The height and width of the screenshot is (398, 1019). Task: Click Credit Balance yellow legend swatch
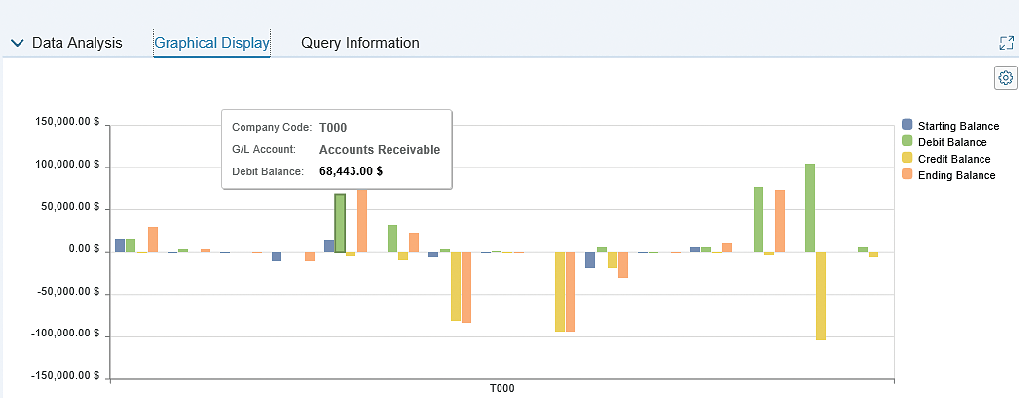point(907,158)
